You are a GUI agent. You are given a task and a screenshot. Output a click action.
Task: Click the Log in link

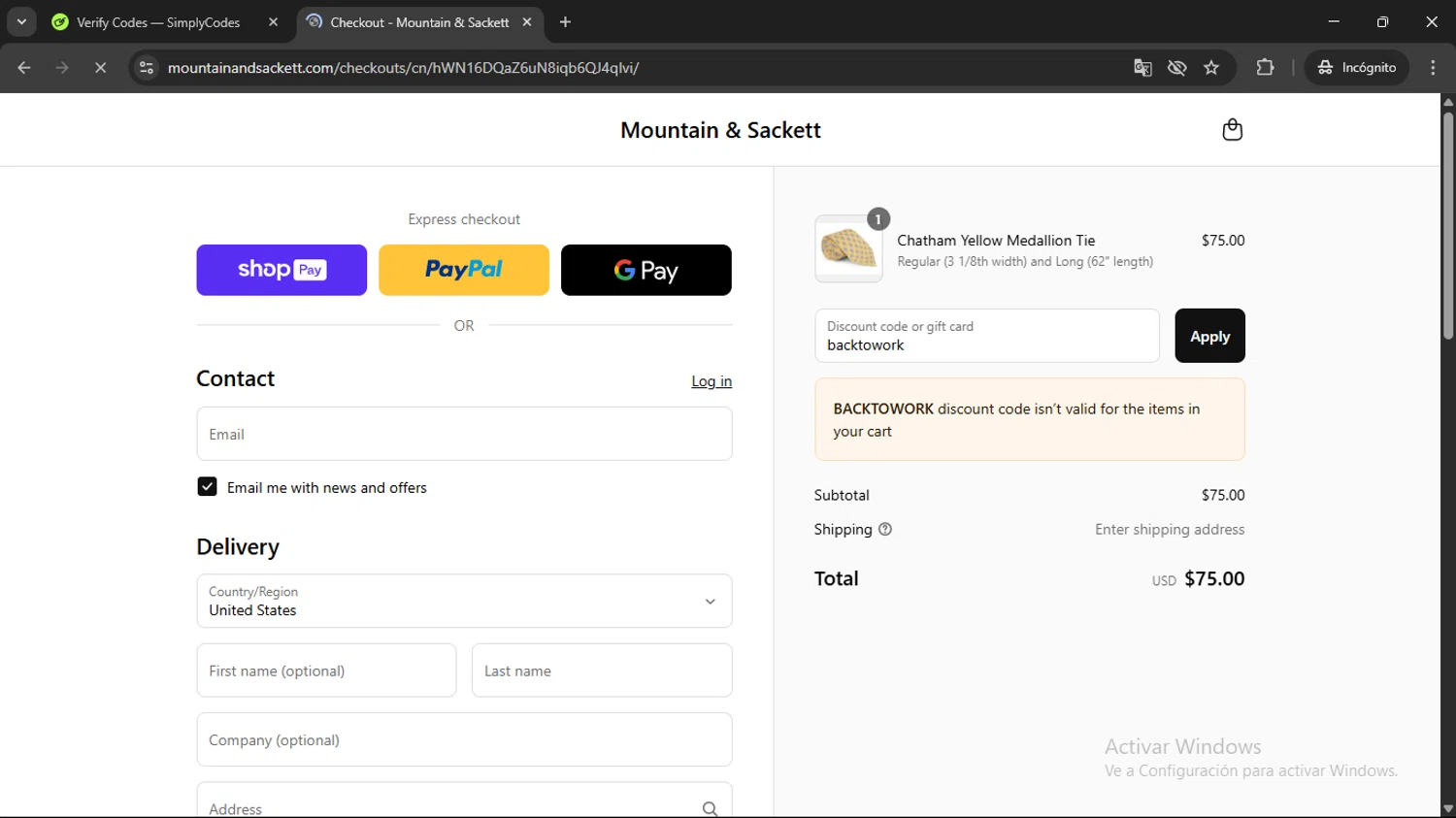(x=711, y=381)
